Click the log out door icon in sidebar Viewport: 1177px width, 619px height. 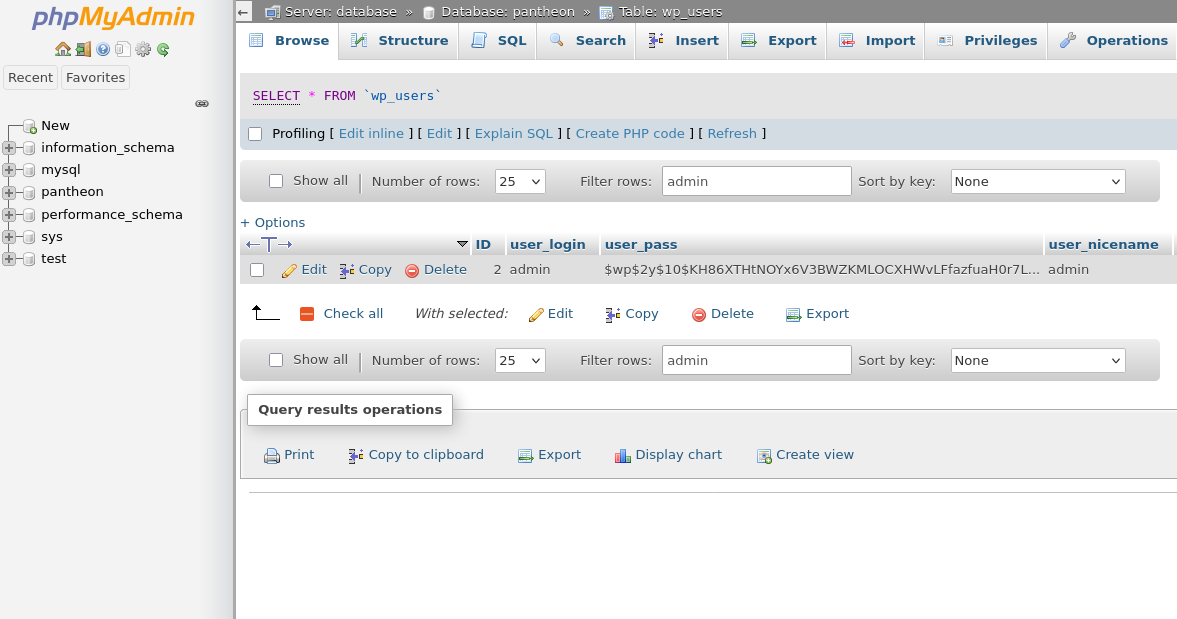point(83,50)
